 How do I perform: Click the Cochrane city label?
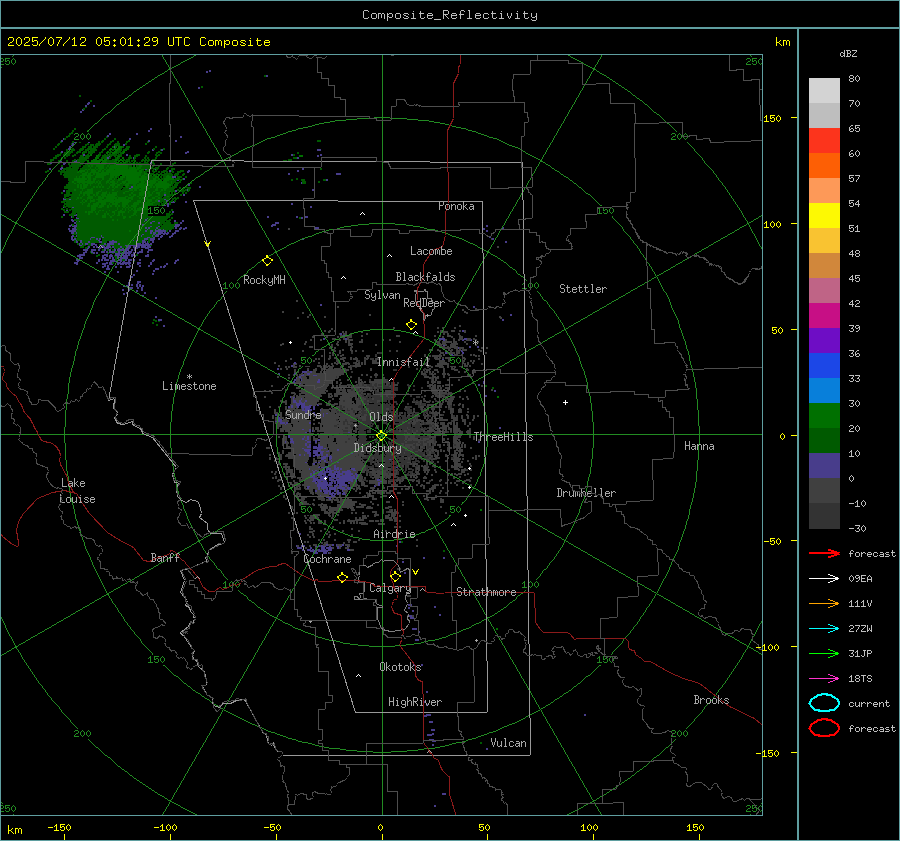point(327,559)
